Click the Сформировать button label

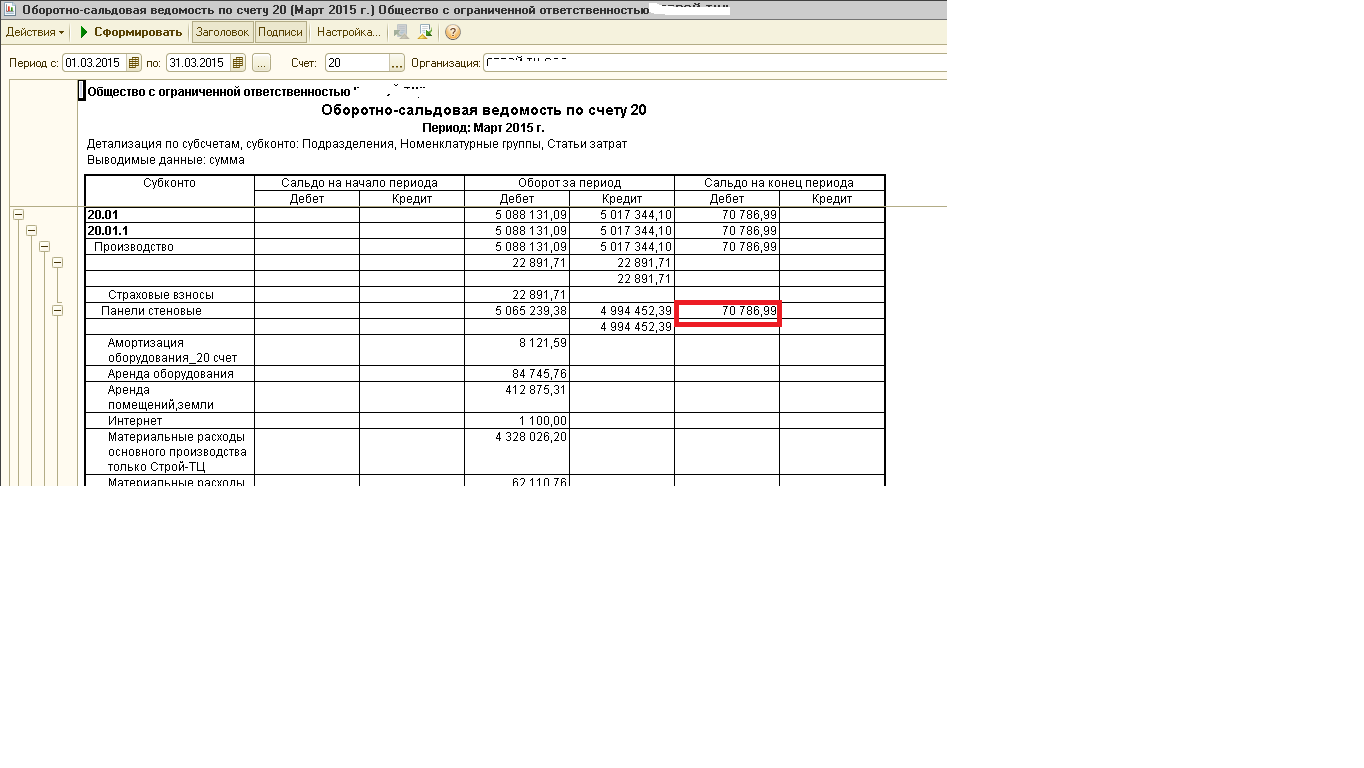pyautogui.click(x=138, y=32)
